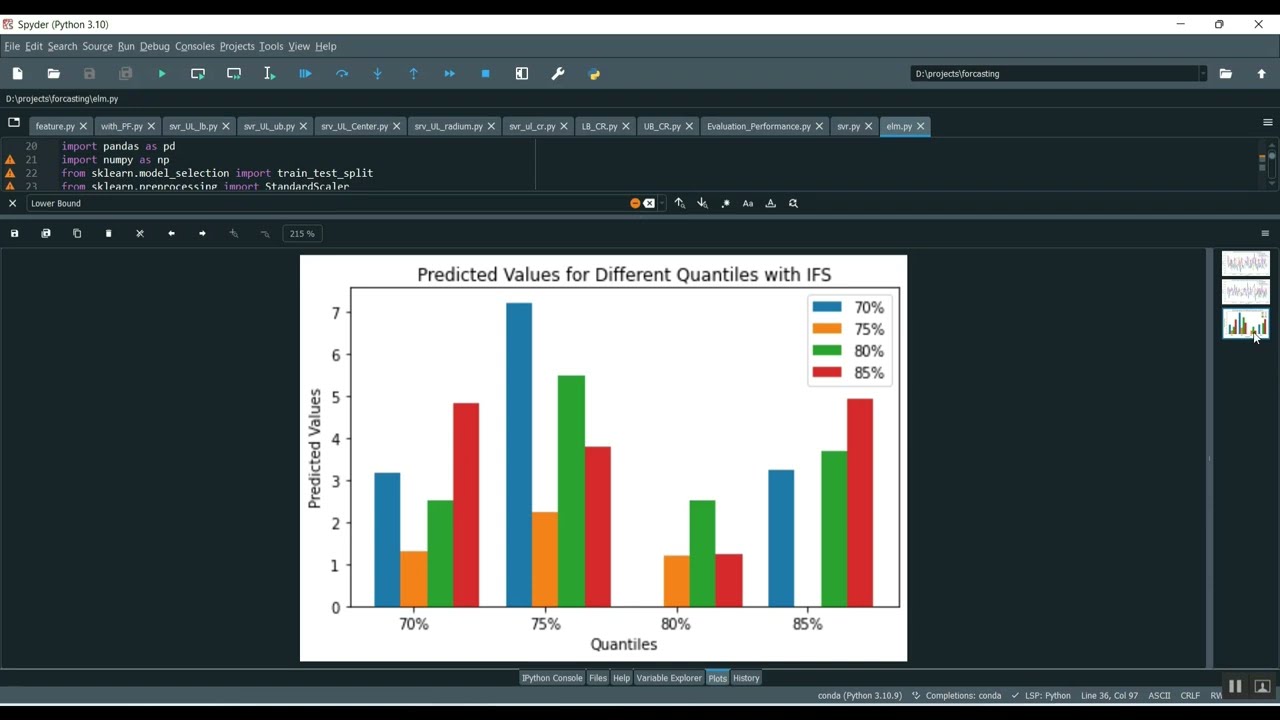This screenshot has height=720, width=1280.
Task: Select the second plot thumbnail
Action: click(x=1246, y=292)
